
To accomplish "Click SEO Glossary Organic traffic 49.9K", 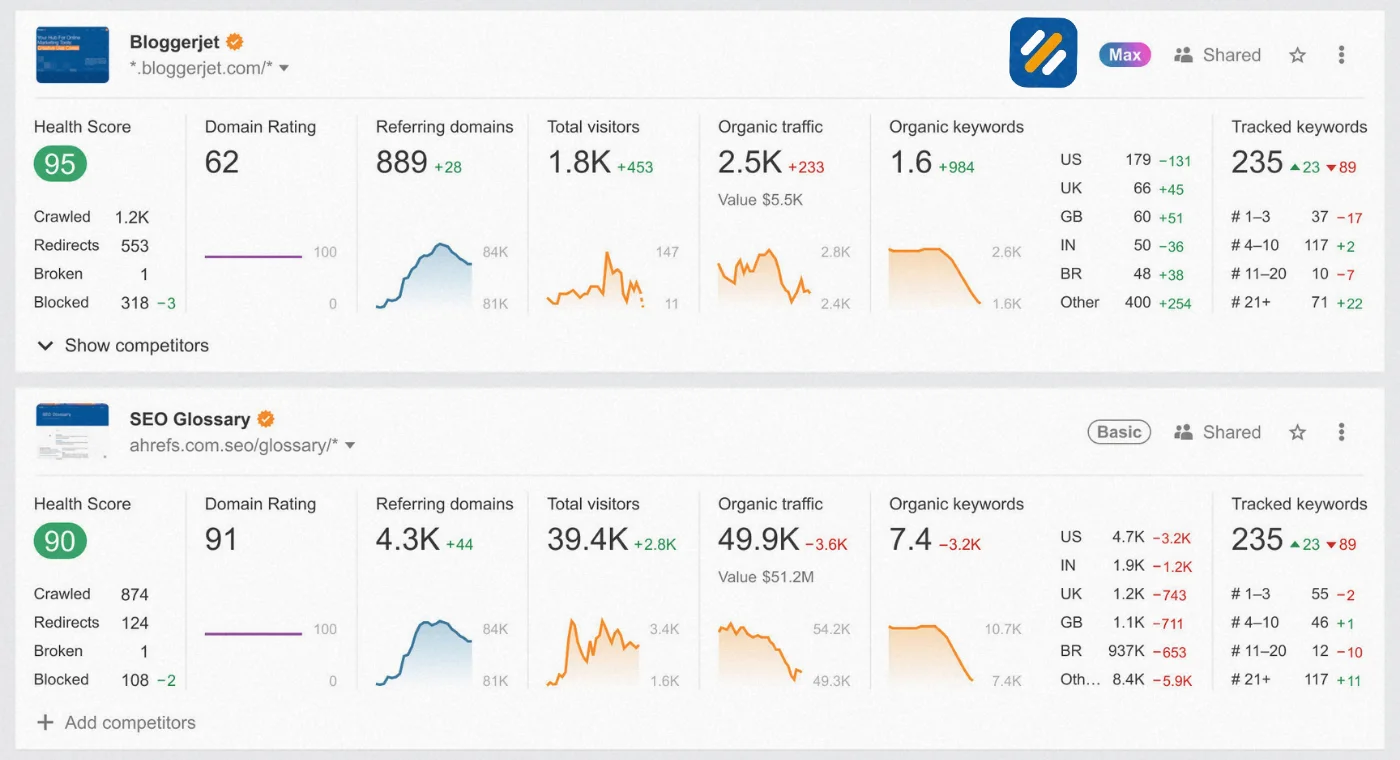I will 759,539.
